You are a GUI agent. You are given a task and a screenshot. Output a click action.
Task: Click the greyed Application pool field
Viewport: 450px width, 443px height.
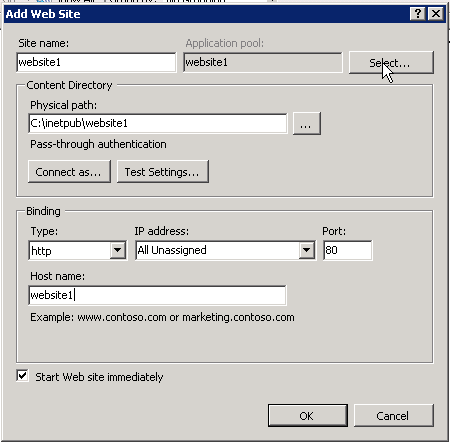click(x=263, y=62)
